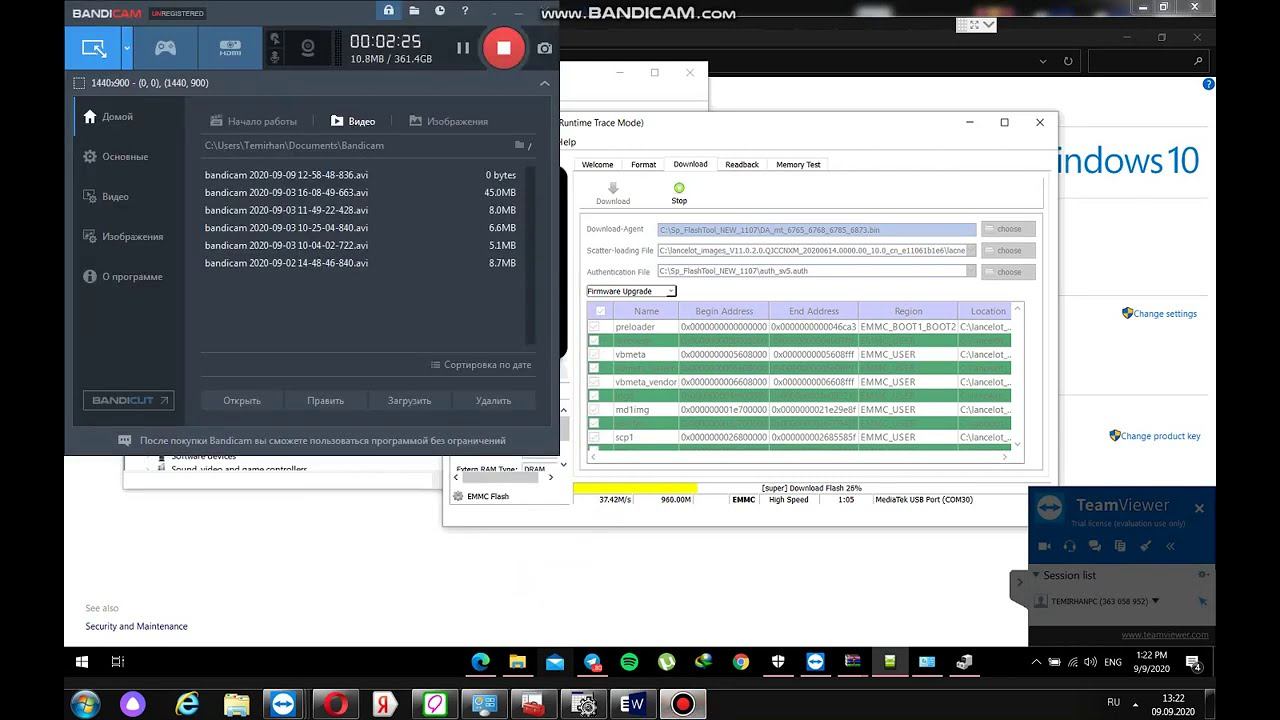Viewport: 1280px width, 720px height.
Task: Open Основные settings in Bandicam sidebar
Action: [125, 157]
